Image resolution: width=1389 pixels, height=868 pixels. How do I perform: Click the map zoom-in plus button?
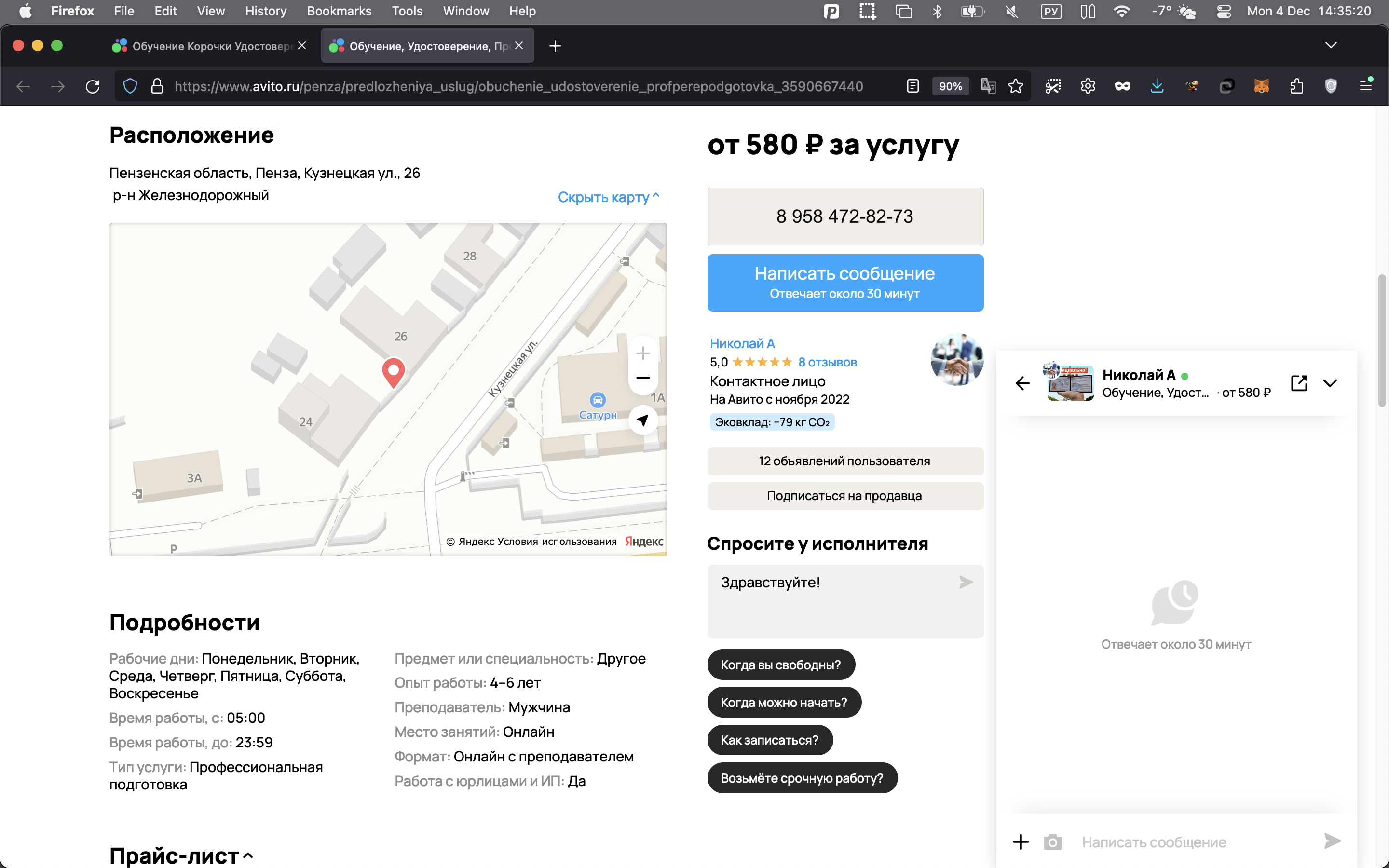(643, 353)
